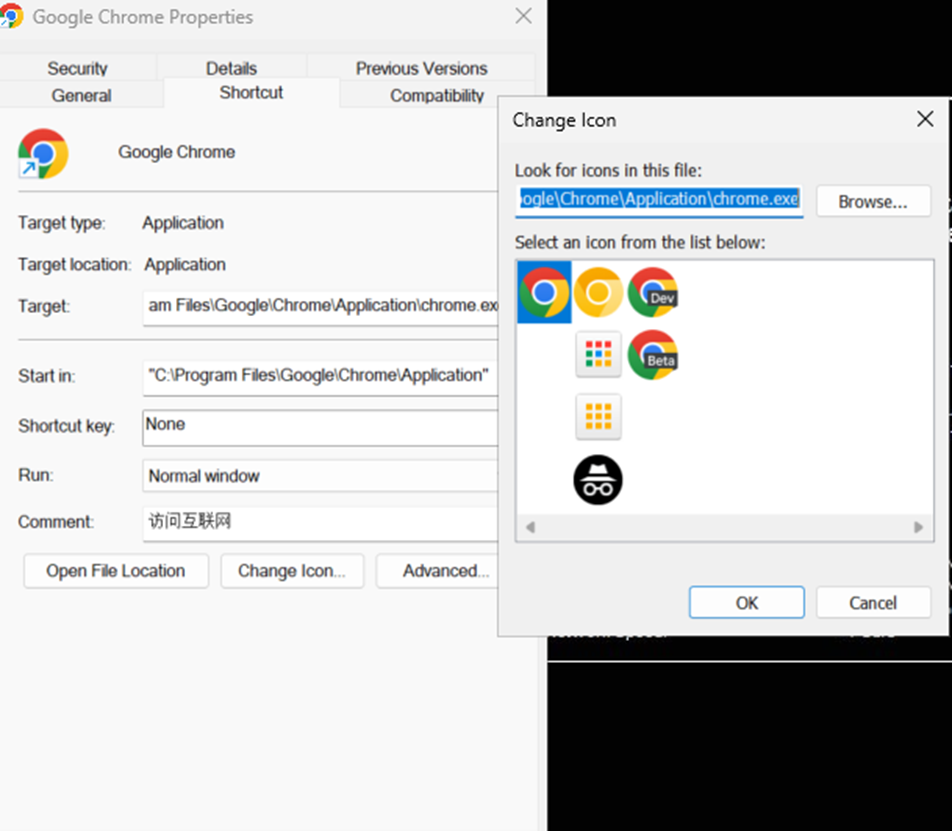Image resolution: width=952 pixels, height=831 pixels.
Task: Close the Change Icon dialog
Action: (925, 119)
